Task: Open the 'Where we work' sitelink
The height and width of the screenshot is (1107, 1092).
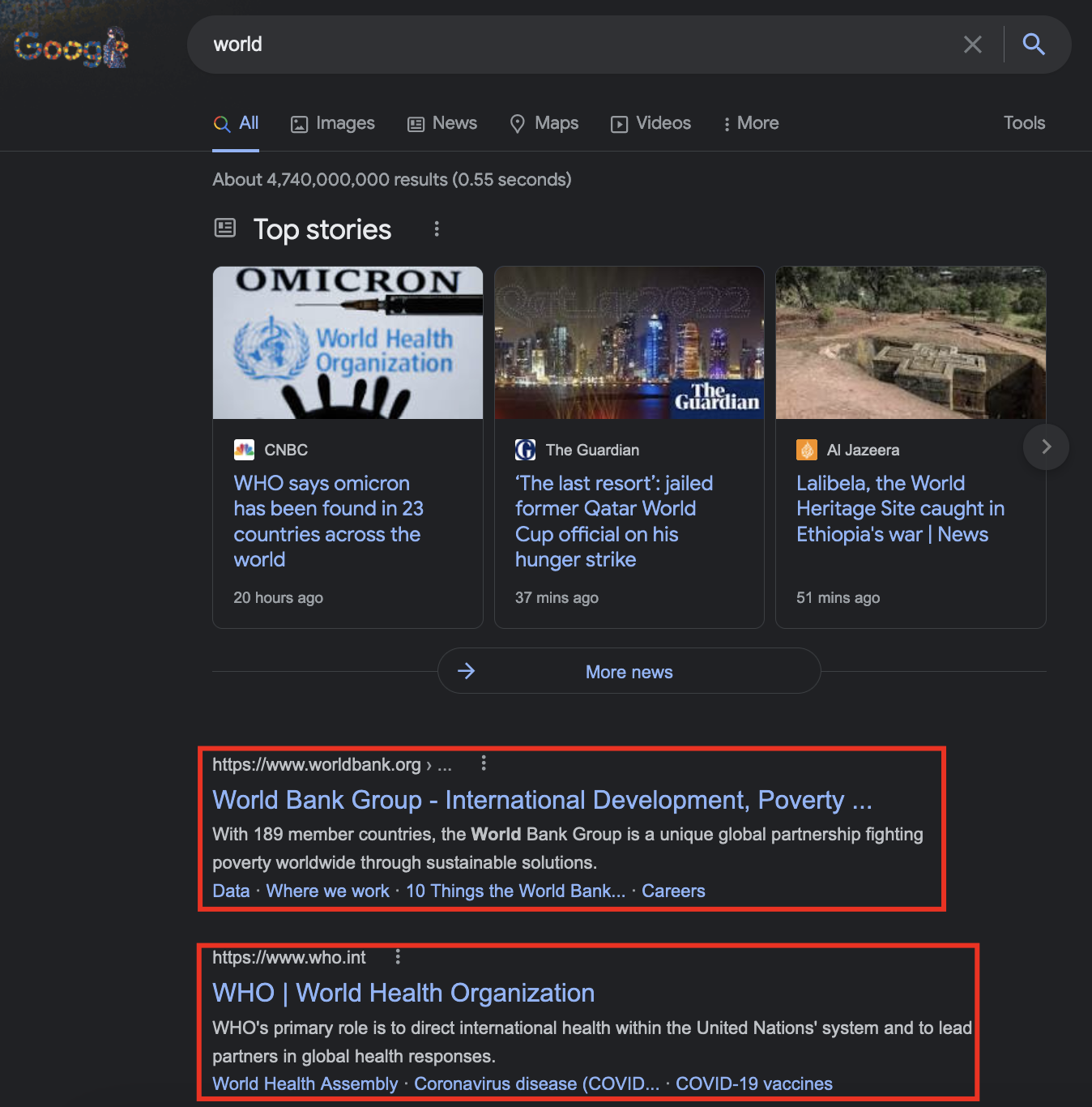Action: point(328,891)
